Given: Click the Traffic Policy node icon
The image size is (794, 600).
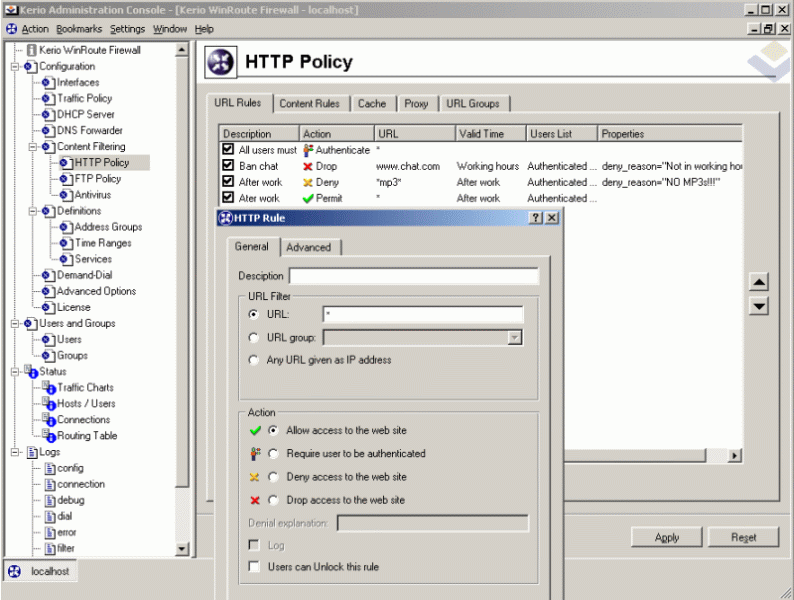Looking at the screenshot, I should pos(48,99).
